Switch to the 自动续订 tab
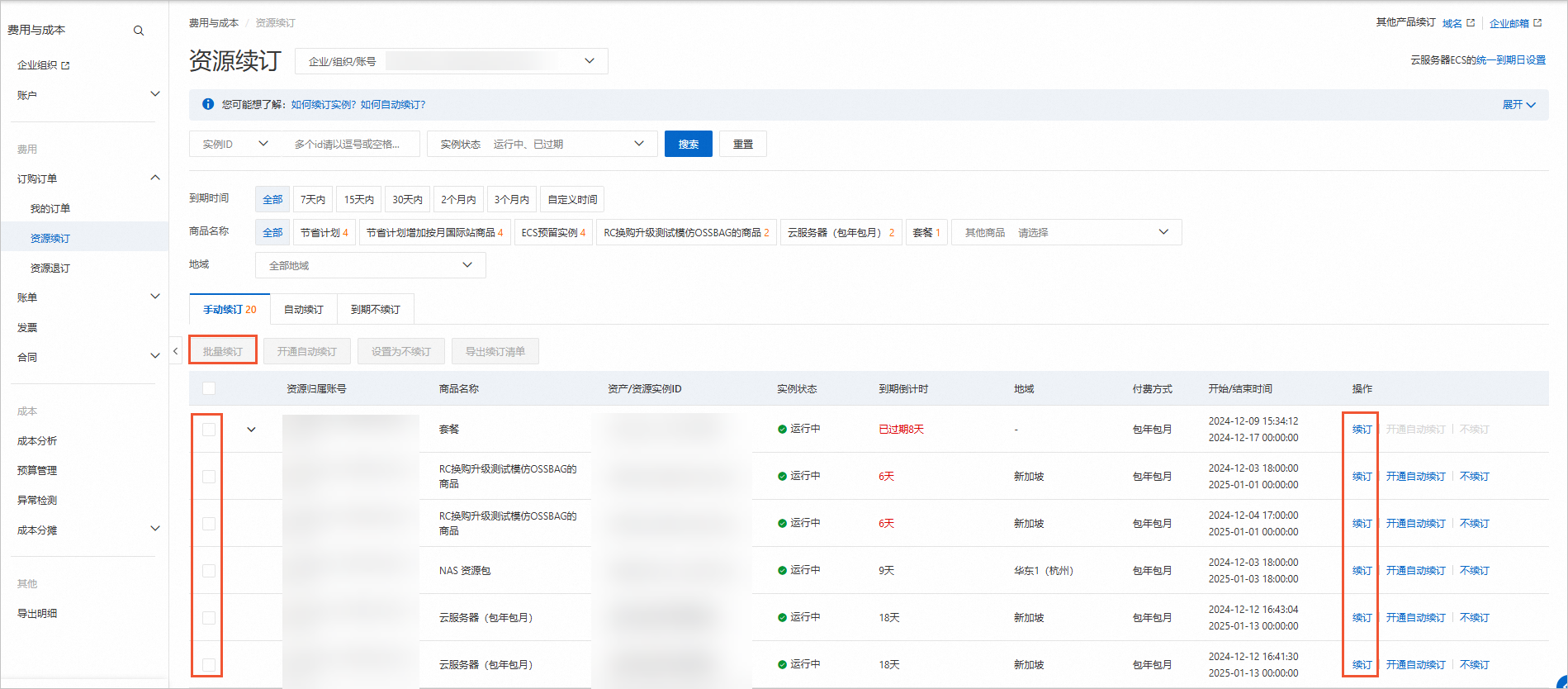 [303, 310]
